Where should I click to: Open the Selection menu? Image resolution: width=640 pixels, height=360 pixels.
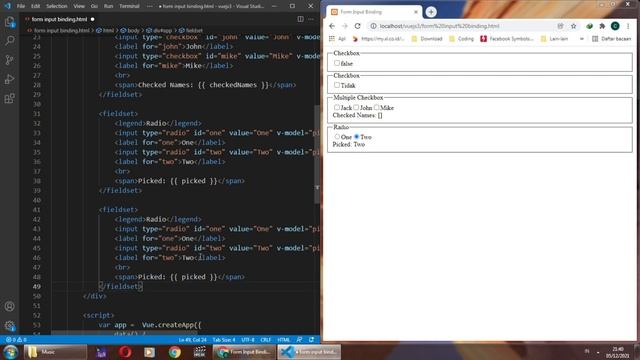[x=56, y=6]
